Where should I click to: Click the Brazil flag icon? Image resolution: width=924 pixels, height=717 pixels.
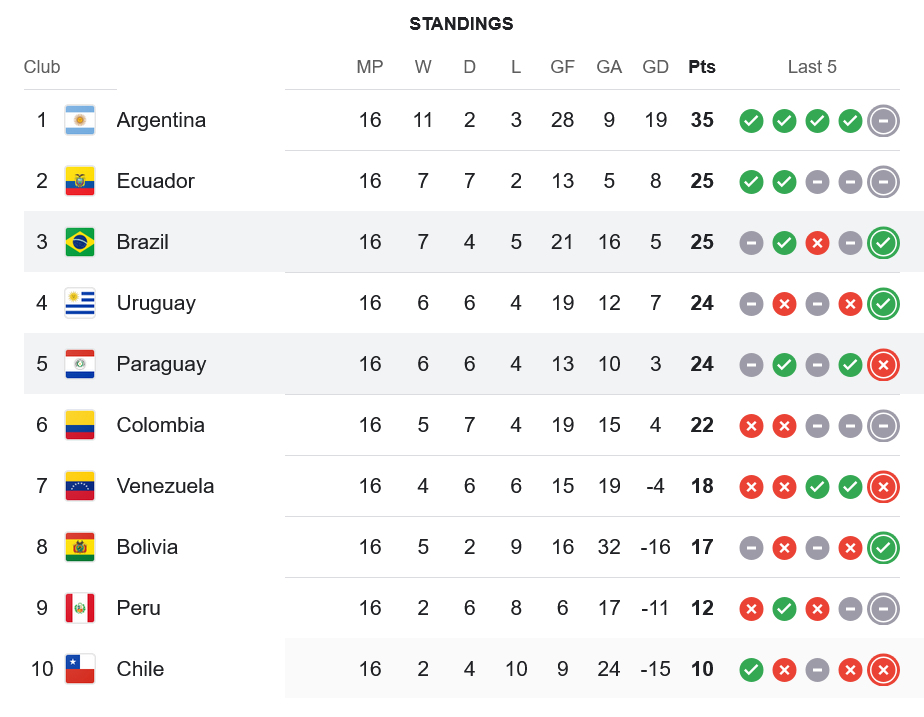[80, 242]
